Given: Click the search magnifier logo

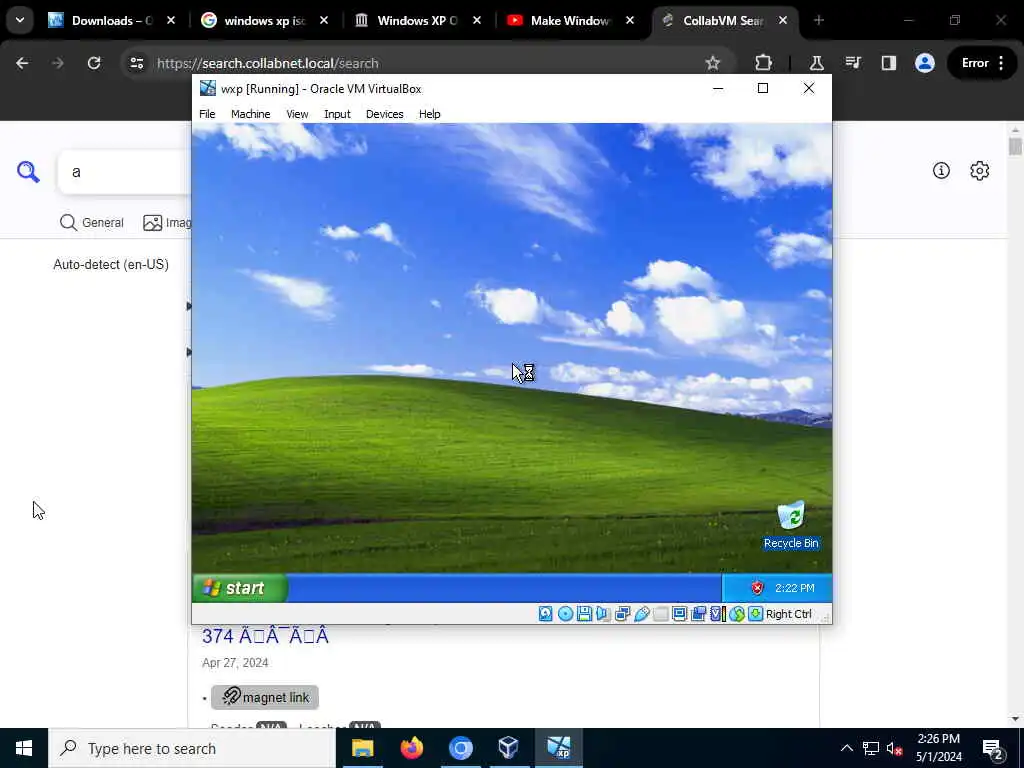Looking at the screenshot, I should 28,172.
